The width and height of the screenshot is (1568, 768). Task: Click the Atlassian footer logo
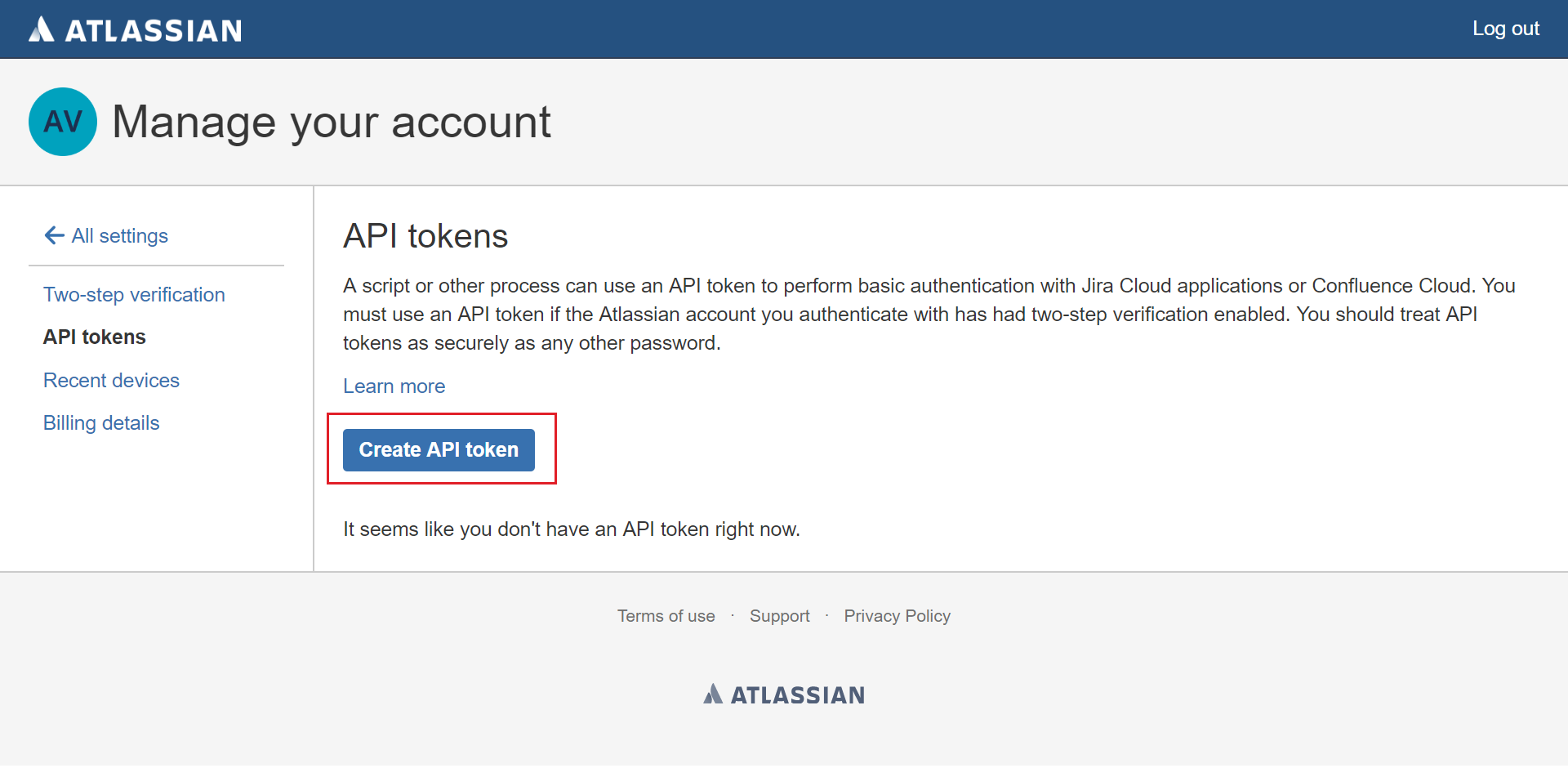[x=784, y=694]
